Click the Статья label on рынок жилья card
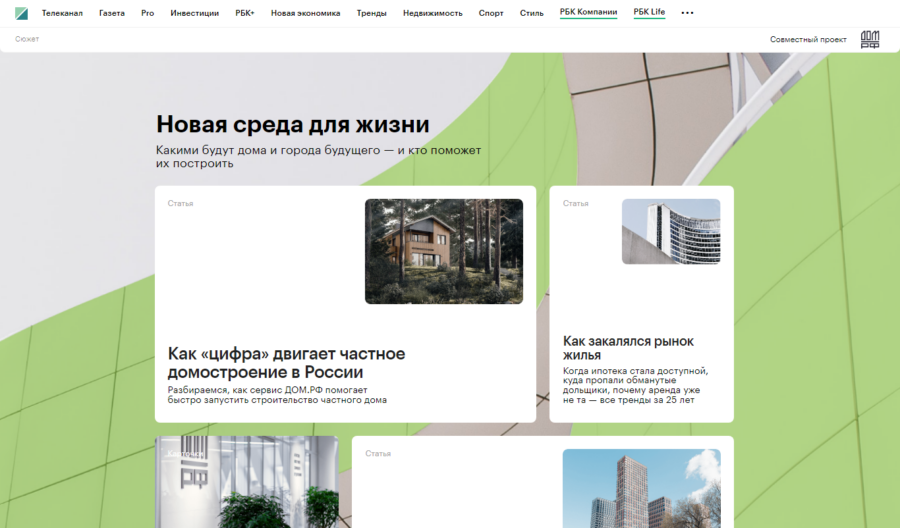The width and height of the screenshot is (900, 528). pos(576,203)
